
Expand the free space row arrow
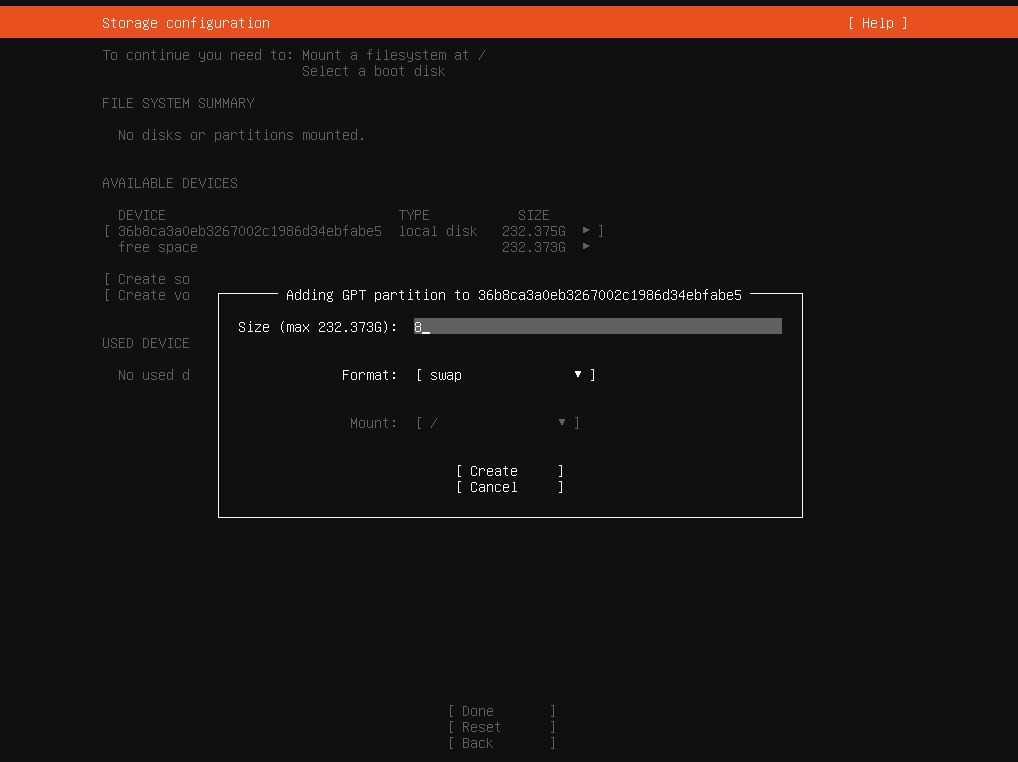pos(586,247)
